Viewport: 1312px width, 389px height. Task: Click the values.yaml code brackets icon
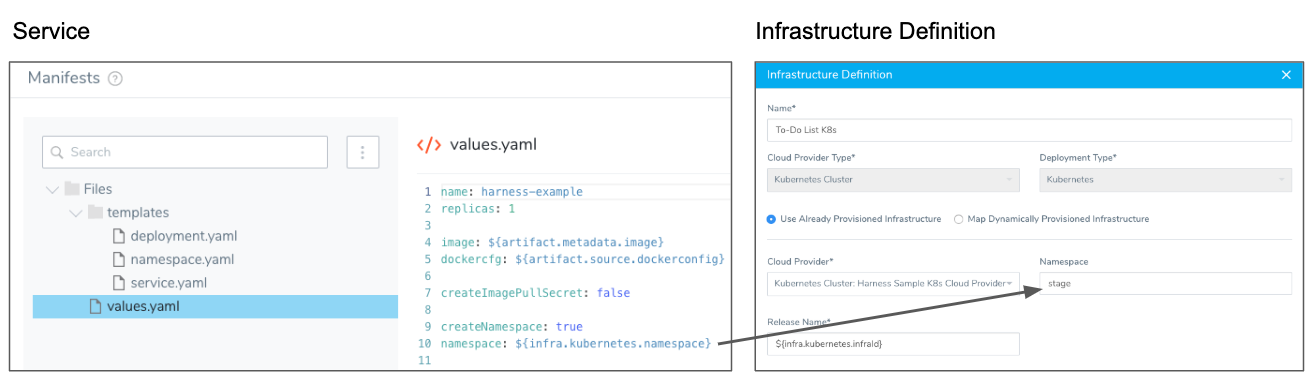428,145
